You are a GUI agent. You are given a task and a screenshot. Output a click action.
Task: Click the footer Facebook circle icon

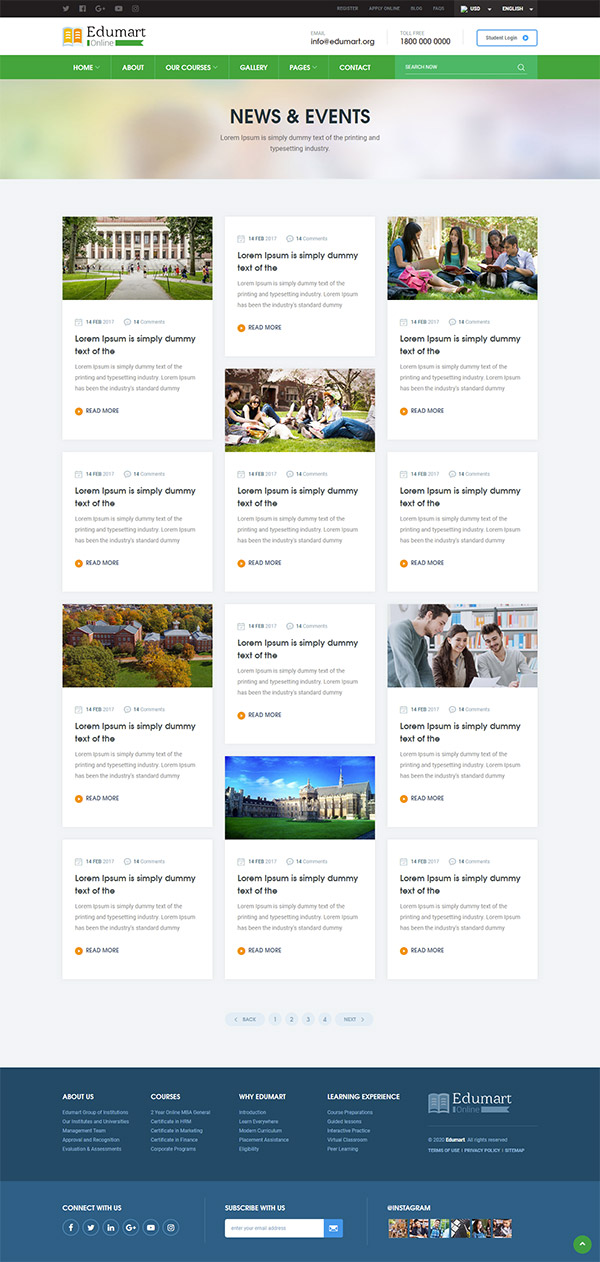click(71, 1227)
